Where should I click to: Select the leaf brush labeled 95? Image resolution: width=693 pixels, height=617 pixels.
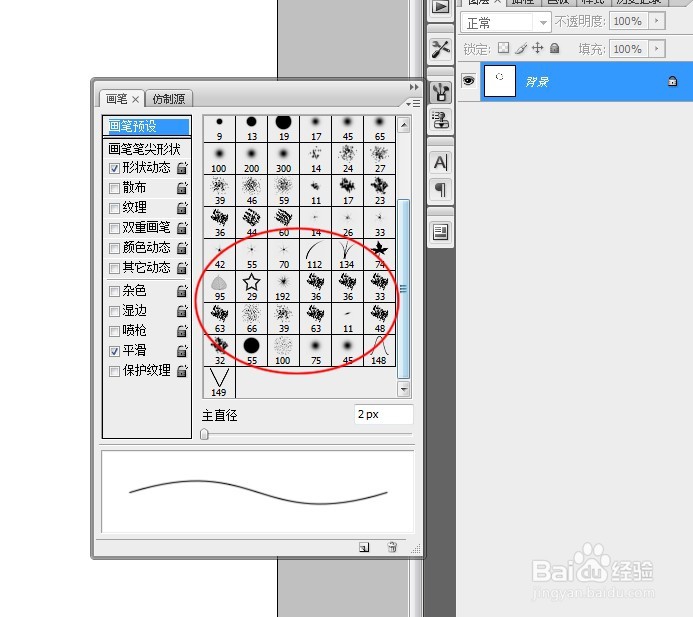[219, 286]
